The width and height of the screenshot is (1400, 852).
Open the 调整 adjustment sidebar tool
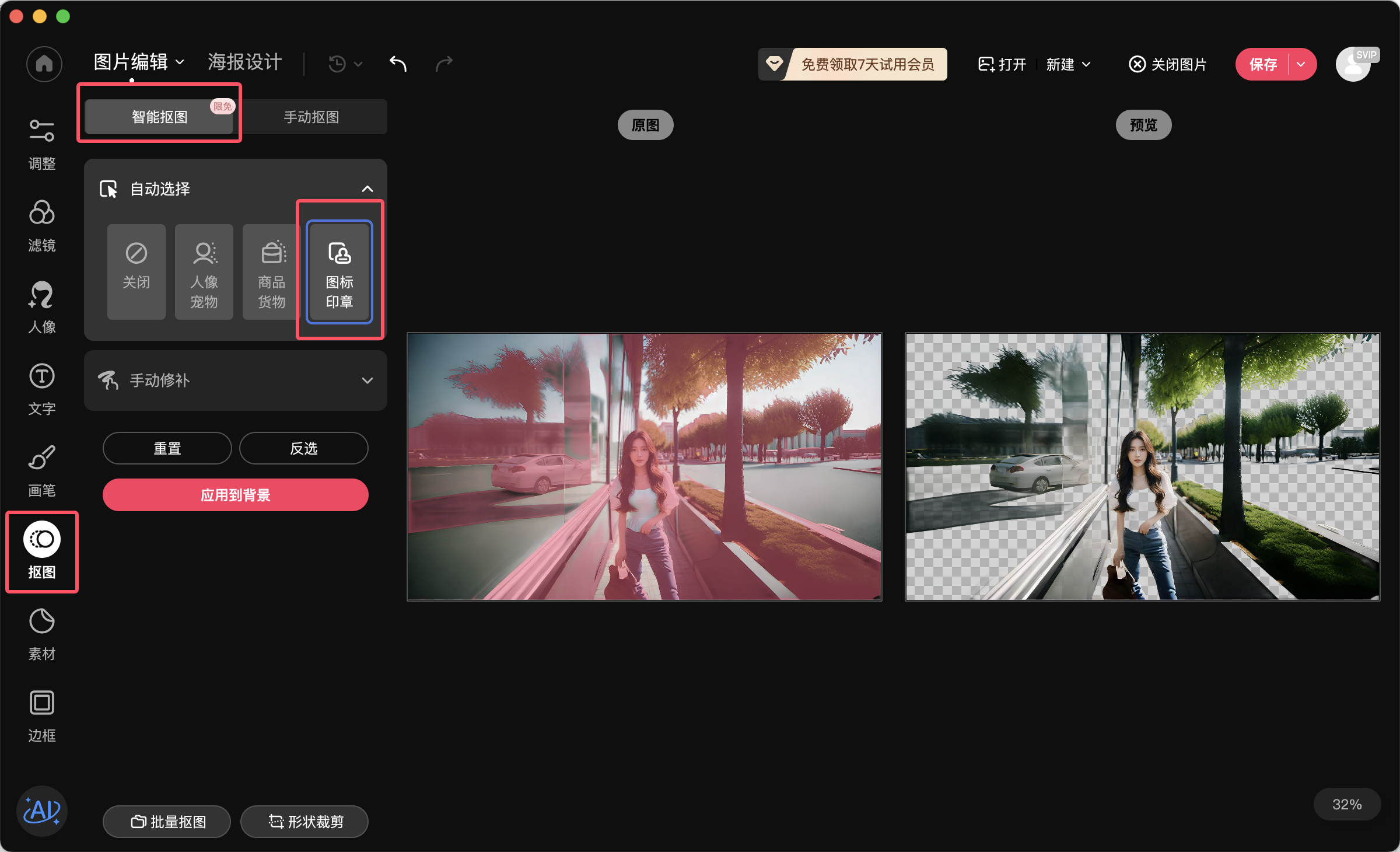coord(42,144)
